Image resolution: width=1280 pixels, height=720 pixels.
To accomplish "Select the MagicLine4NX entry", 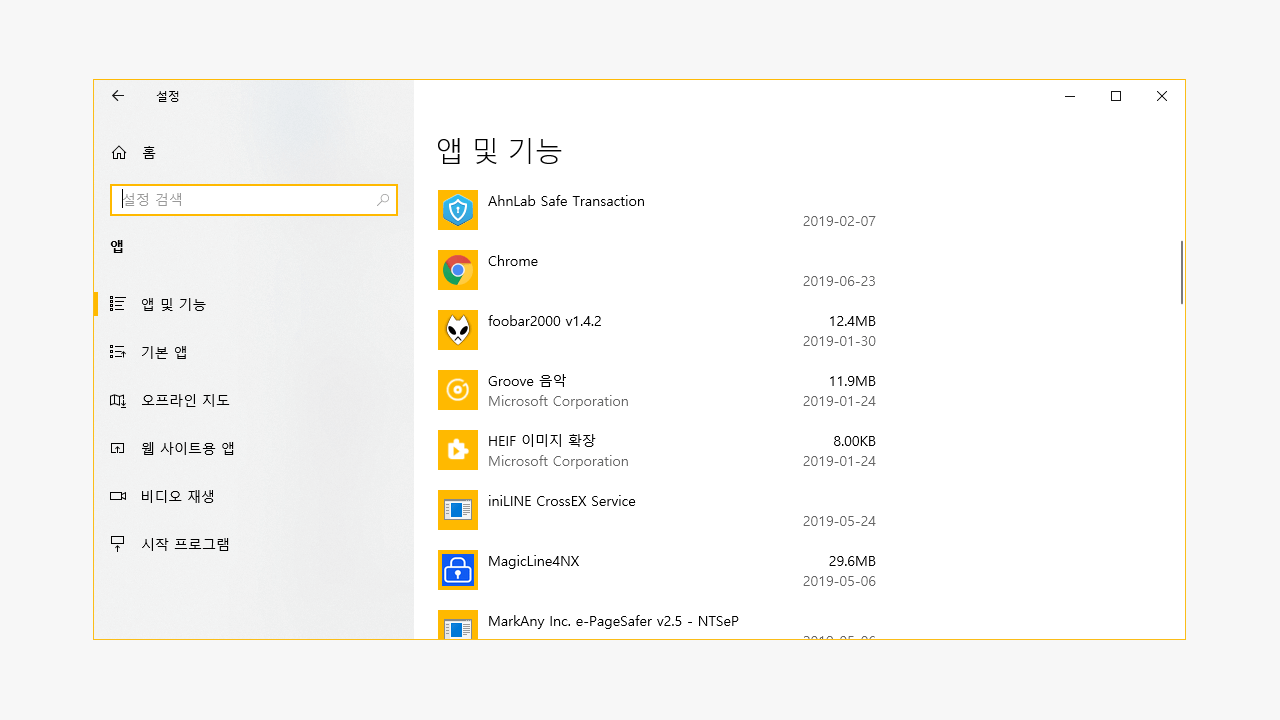I will point(657,570).
